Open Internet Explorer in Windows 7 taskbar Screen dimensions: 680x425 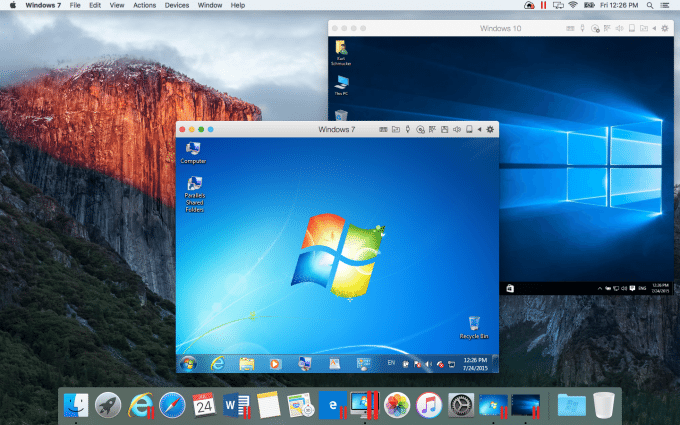[217, 362]
